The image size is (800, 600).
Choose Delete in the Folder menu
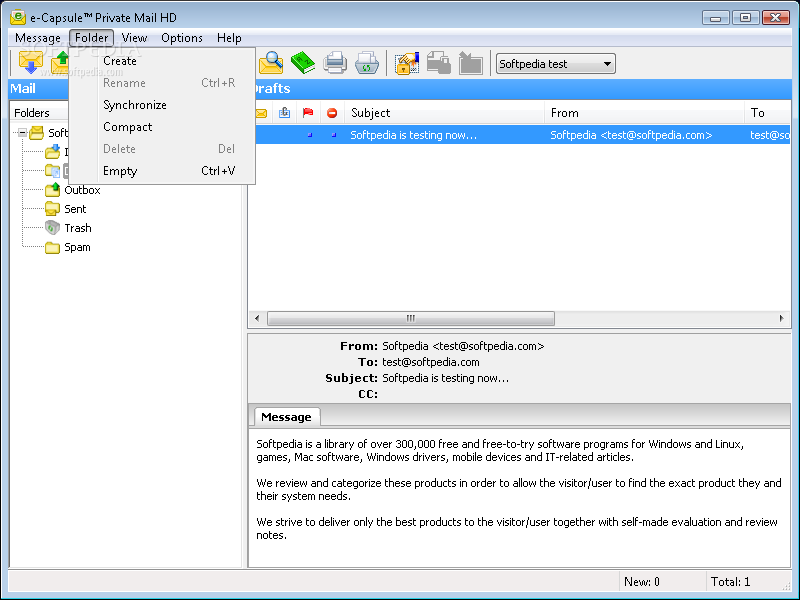(x=162, y=148)
